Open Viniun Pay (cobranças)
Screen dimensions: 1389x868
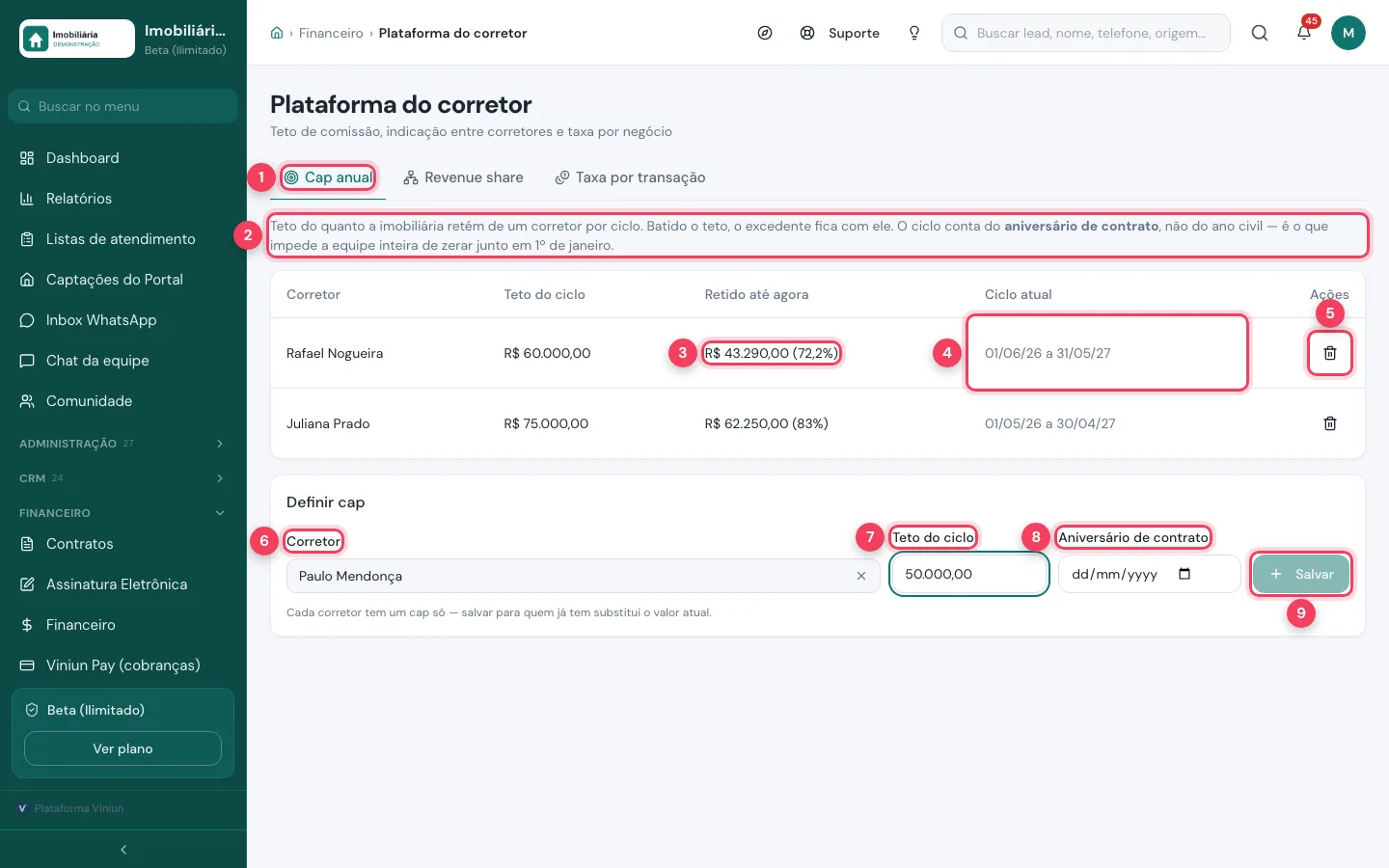(x=123, y=665)
